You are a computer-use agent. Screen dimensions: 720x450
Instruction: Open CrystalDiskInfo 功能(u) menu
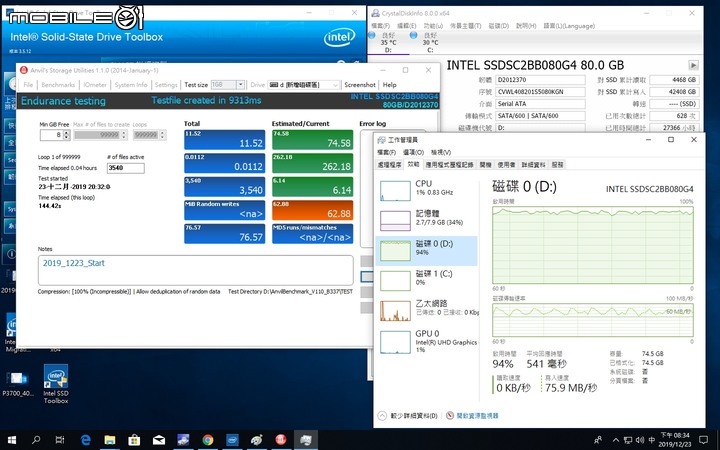pos(433,26)
